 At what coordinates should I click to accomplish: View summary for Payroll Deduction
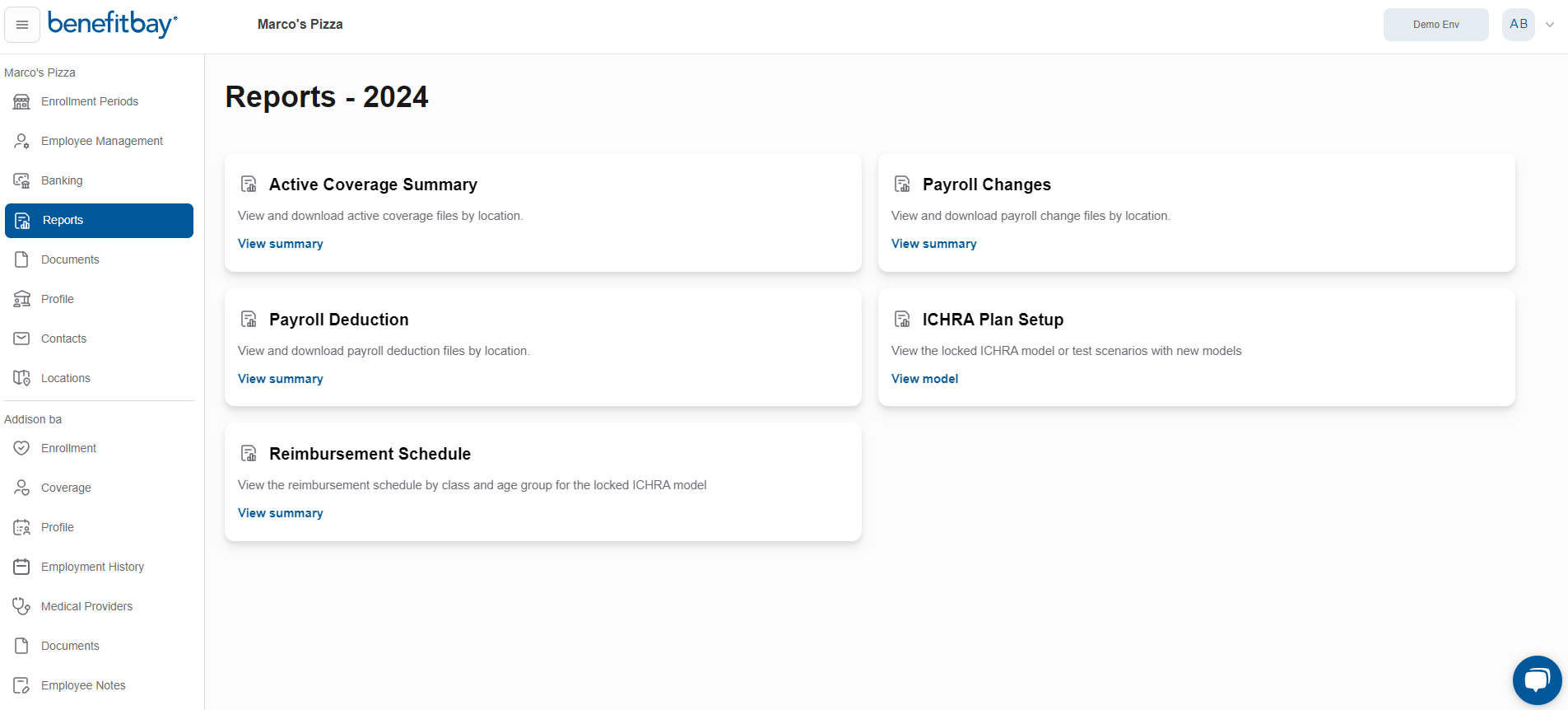[281, 379]
